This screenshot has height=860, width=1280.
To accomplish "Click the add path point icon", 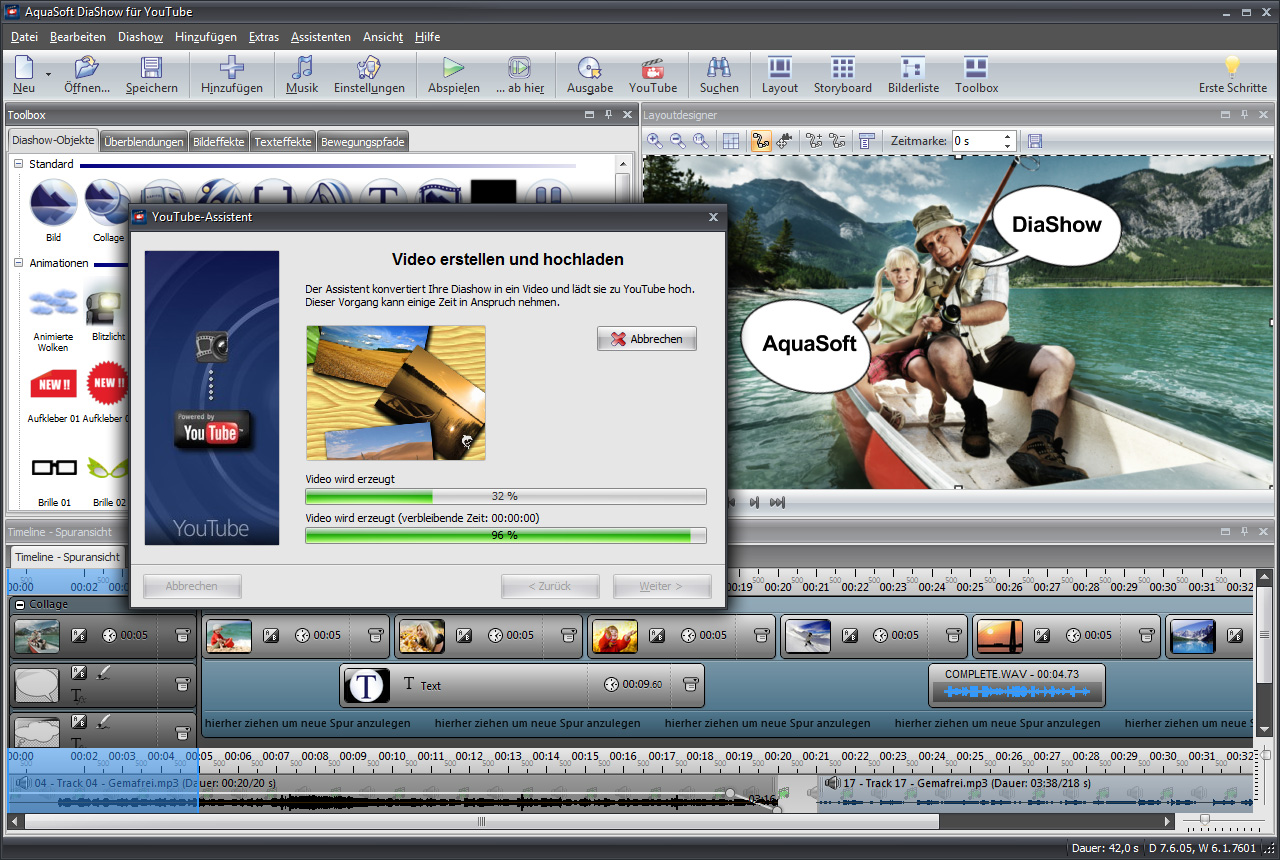I will coord(814,141).
